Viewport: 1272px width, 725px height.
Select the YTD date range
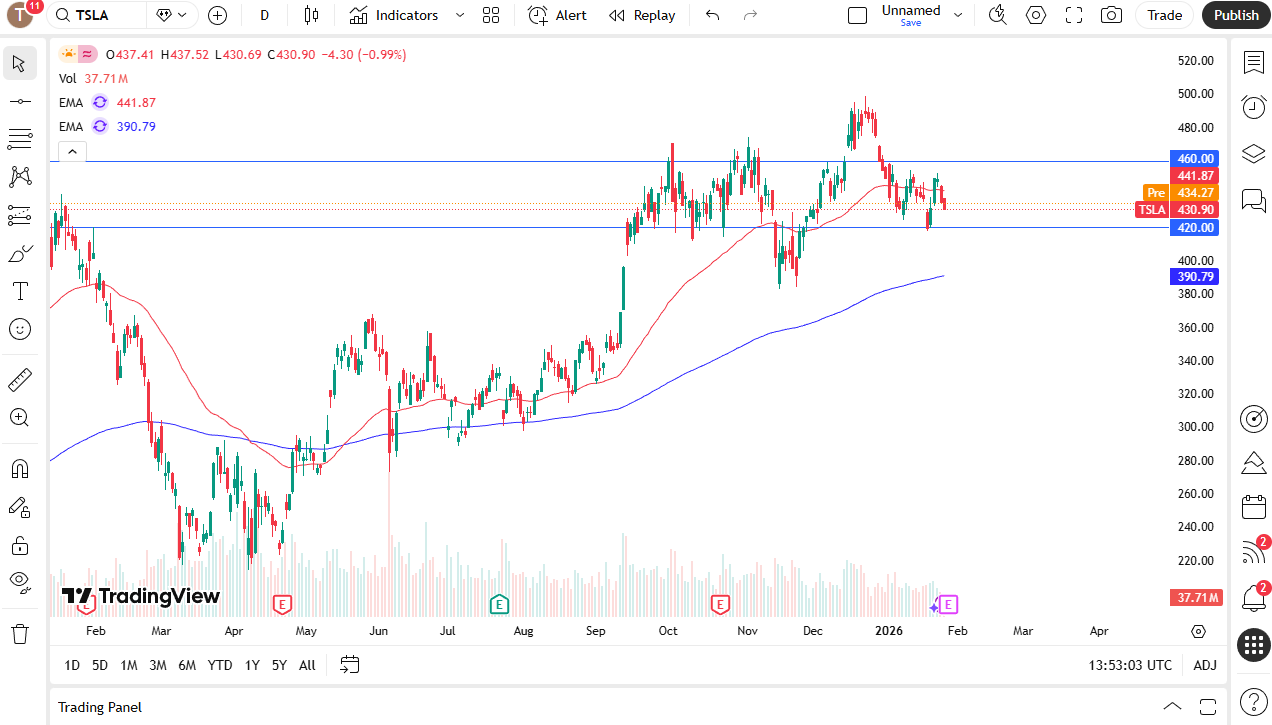tap(220, 665)
